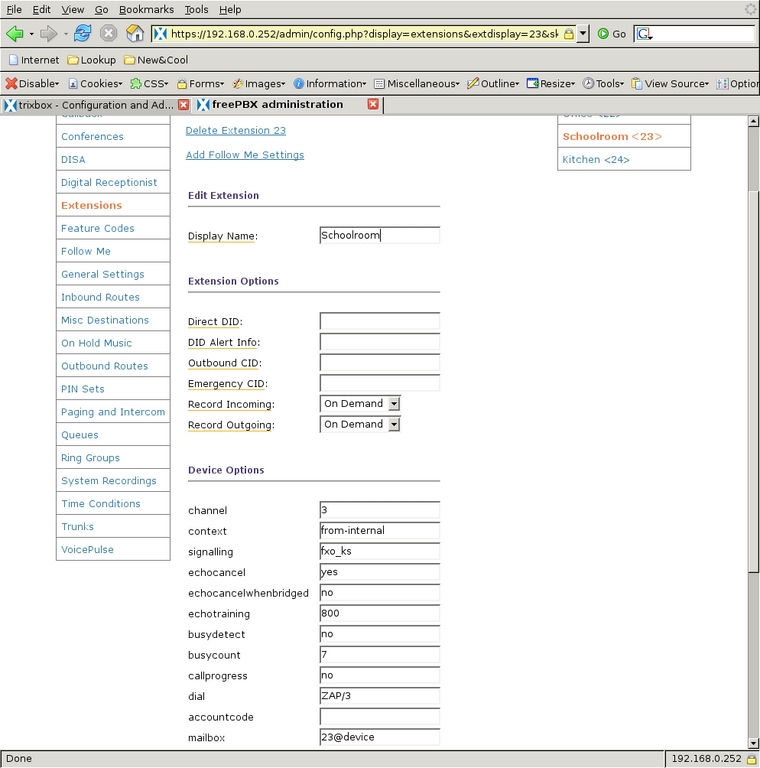Select Kitchen <24> extension
Viewport: 760px width, 768px height.
pos(595,159)
